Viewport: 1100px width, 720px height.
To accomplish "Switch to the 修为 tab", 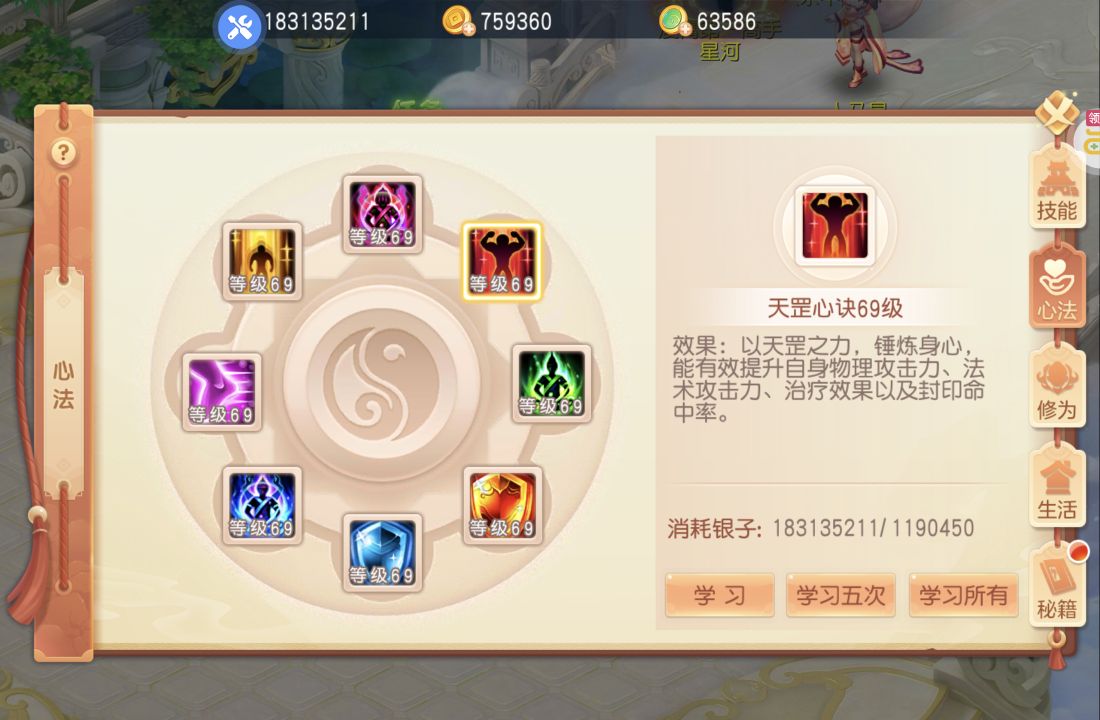I will pyautogui.click(x=1057, y=387).
